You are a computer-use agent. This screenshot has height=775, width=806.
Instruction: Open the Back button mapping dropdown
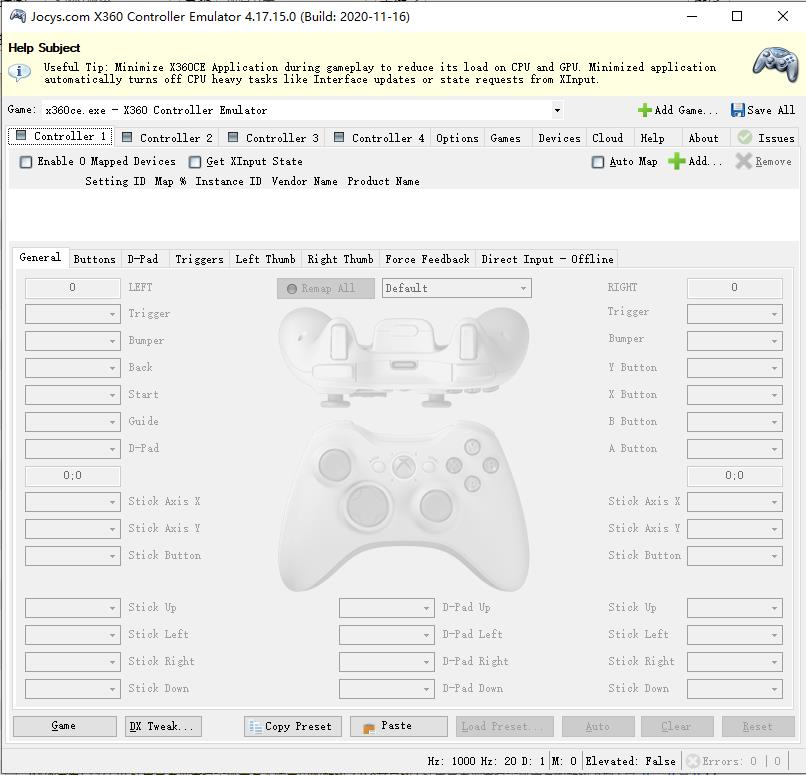pyautogui.click(x=72, y=368)
